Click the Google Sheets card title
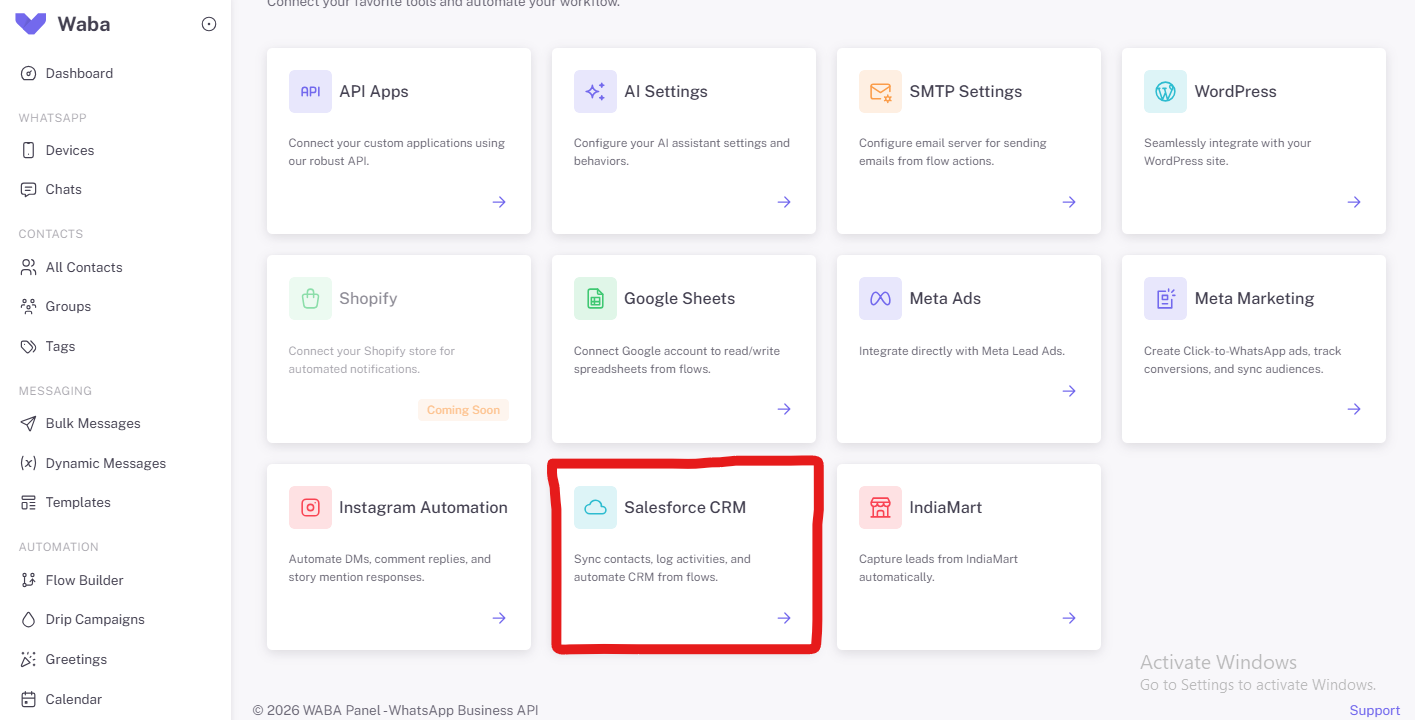The image size is (1415, 720). point(679,298)
